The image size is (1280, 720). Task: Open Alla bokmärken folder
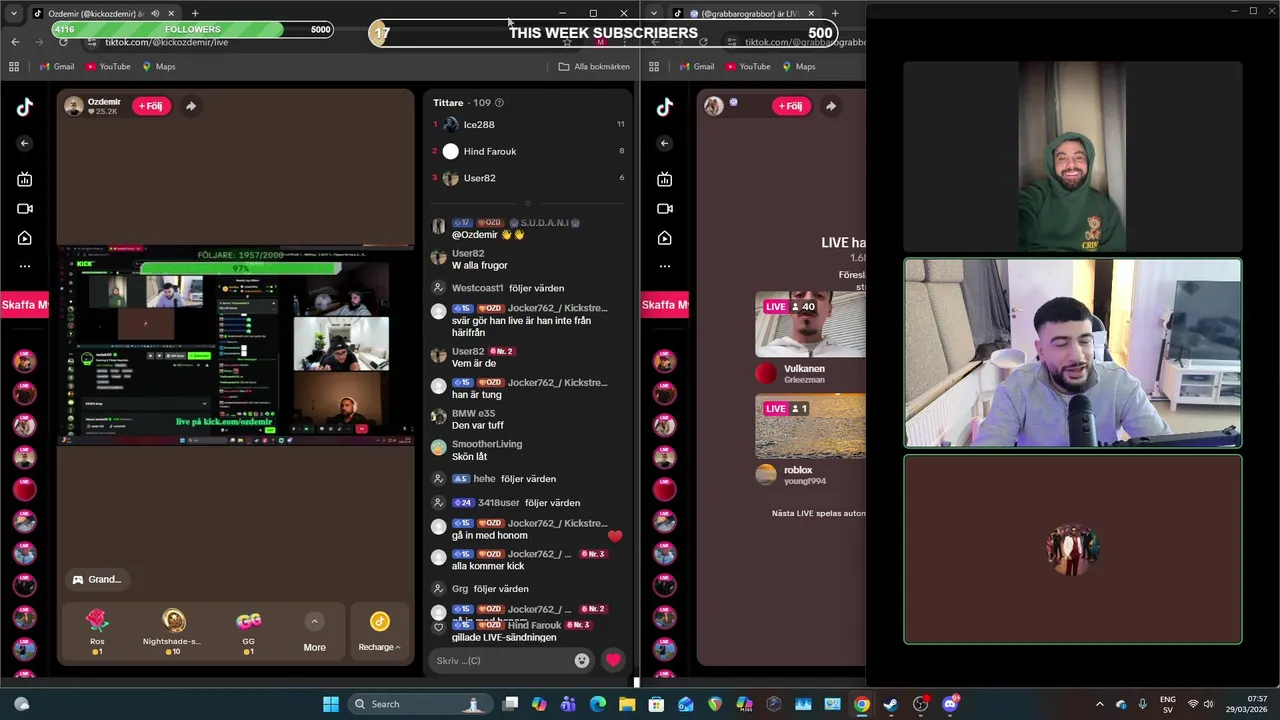[594, 67]
